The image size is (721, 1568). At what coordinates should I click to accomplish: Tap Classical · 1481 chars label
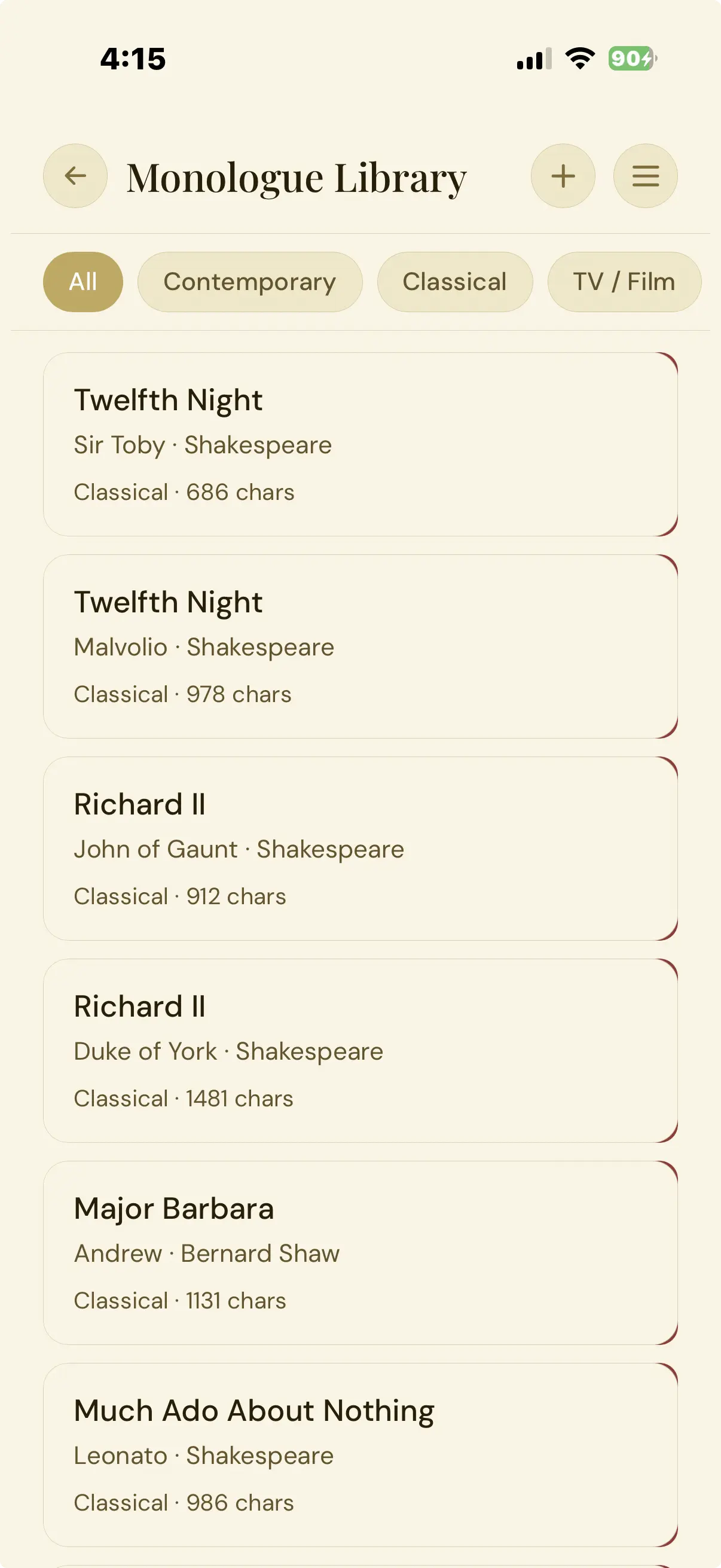[183, 1099]
